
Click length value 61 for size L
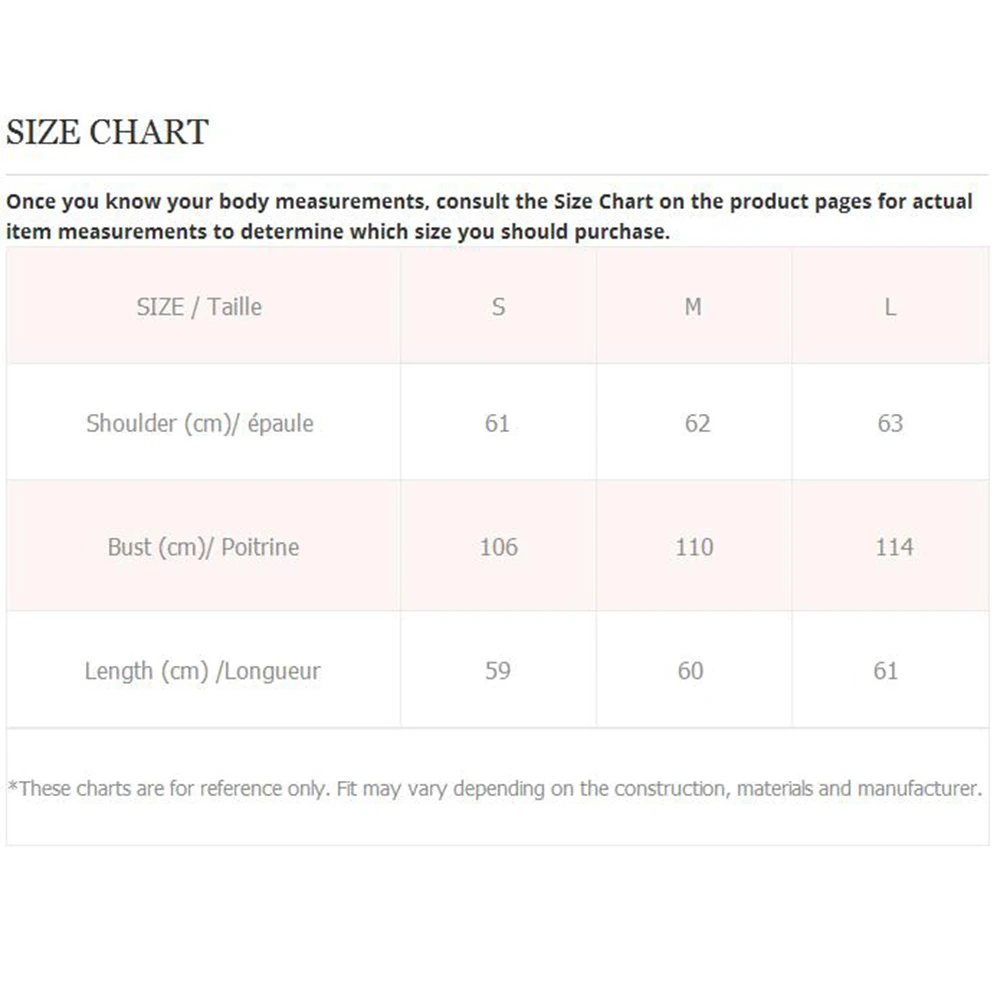(885, 671)
